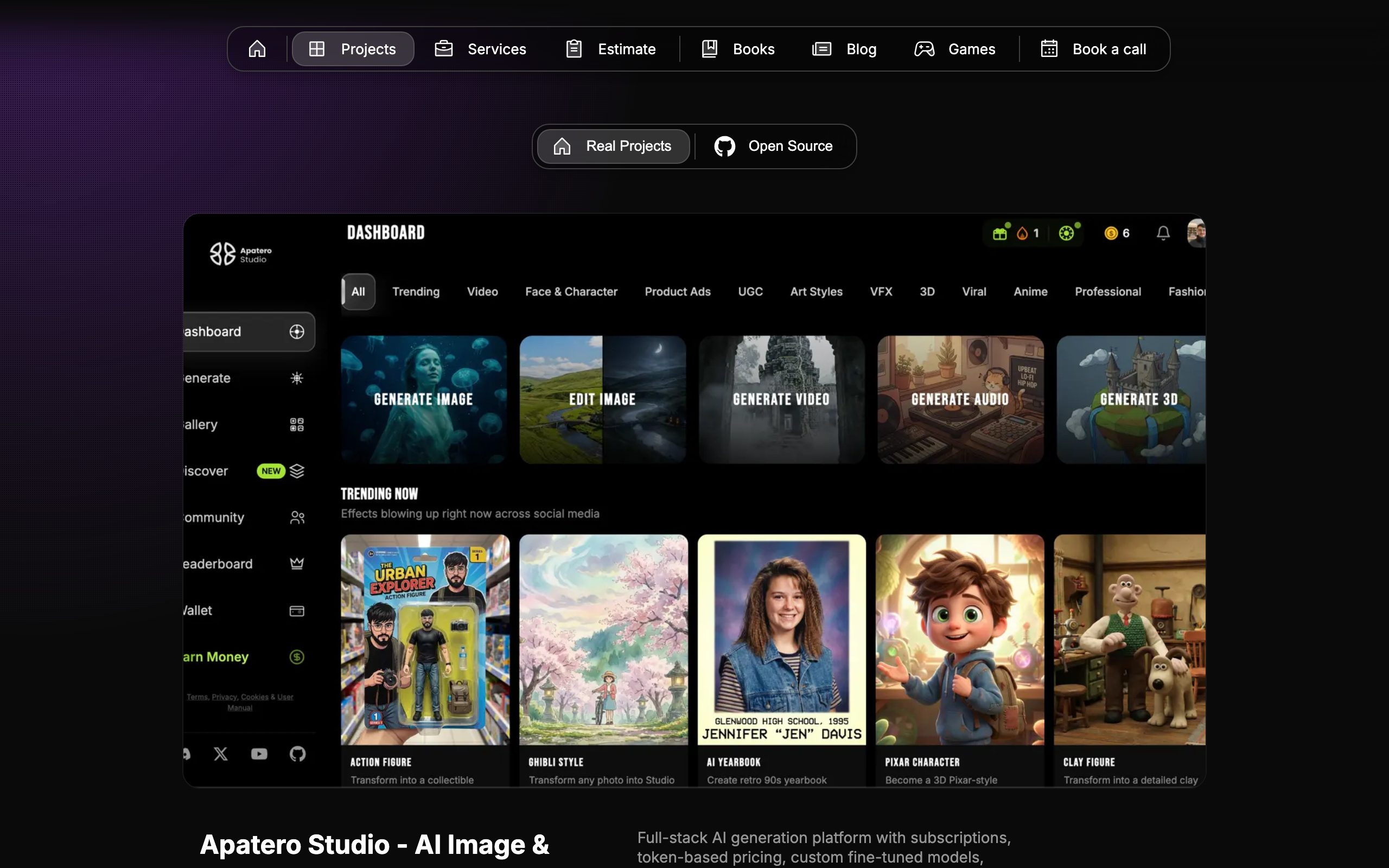Click Book a call

coord(1094,49)
